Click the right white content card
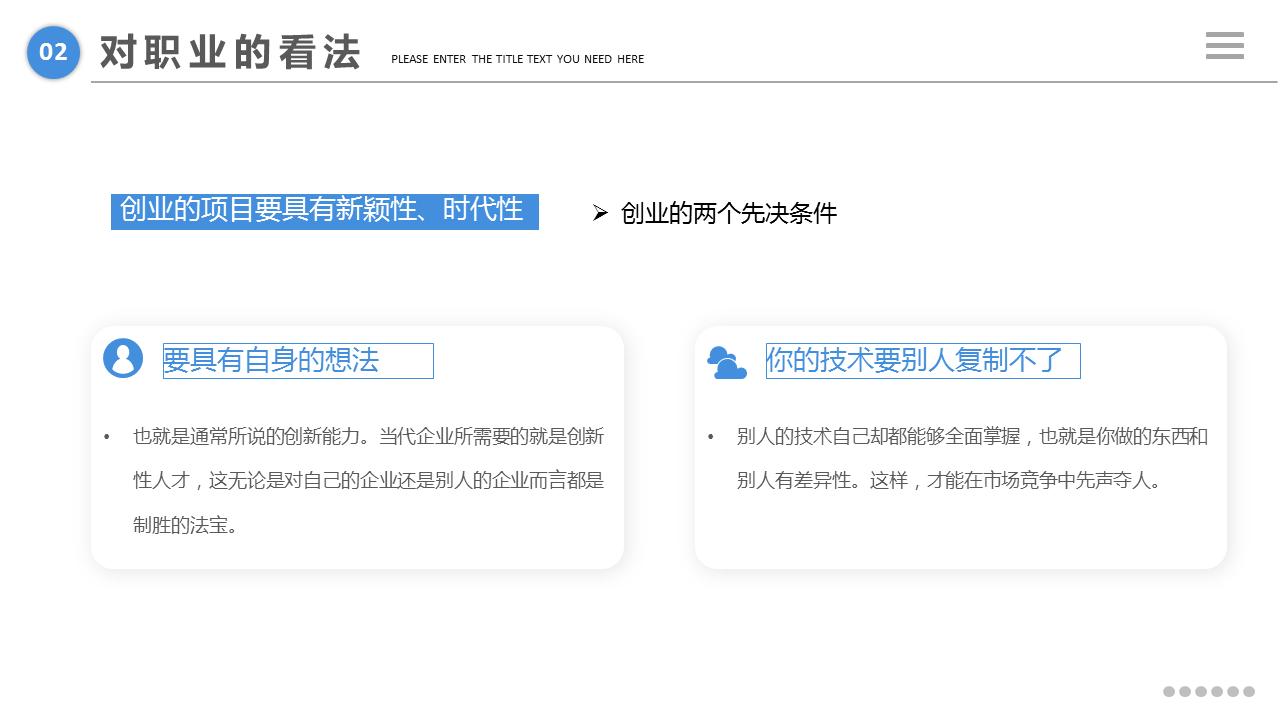The width and height of the screenshot is (1280, 720). (x=960, y=447)
